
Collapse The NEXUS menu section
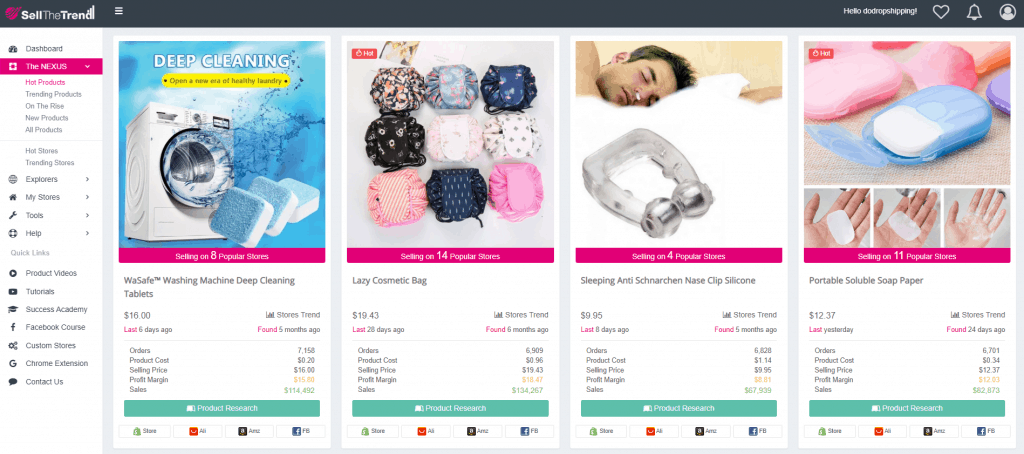pos(51,66)
